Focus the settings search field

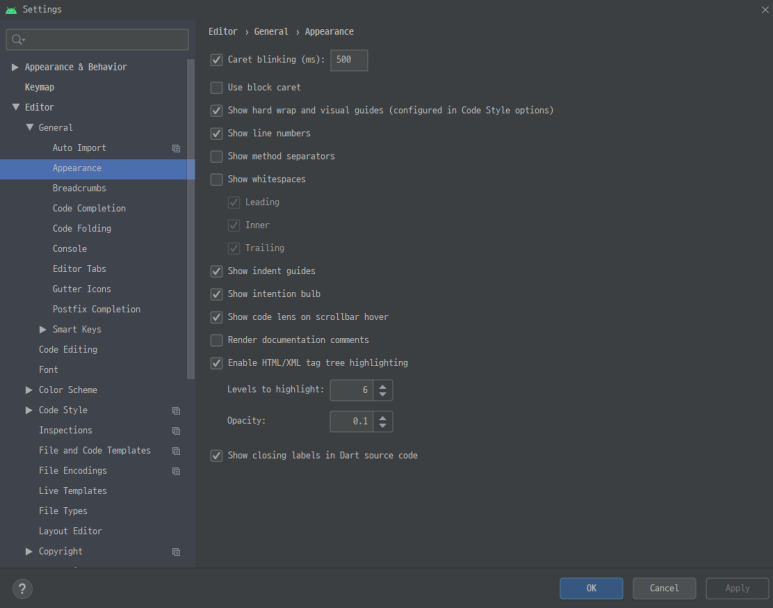click(x=97, y=39)
